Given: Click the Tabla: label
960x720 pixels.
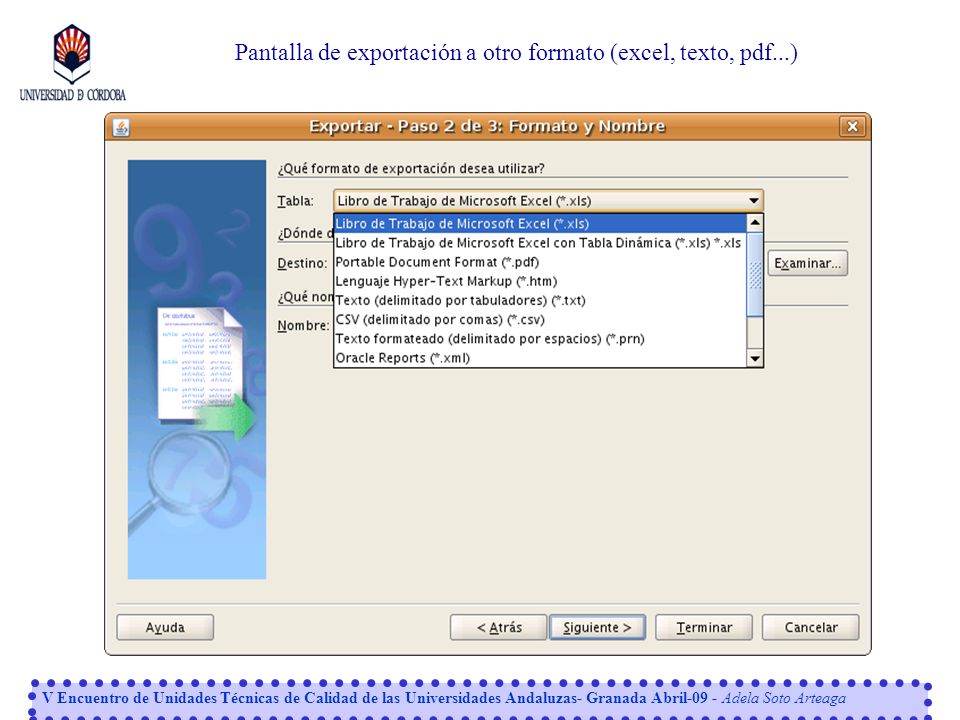Looking at the screenshot, I should [296, 201].
